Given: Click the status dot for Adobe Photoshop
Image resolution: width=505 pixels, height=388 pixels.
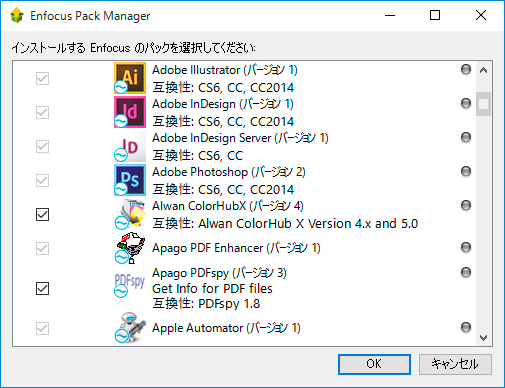Looking at the screenshot, I should (466, 171).
